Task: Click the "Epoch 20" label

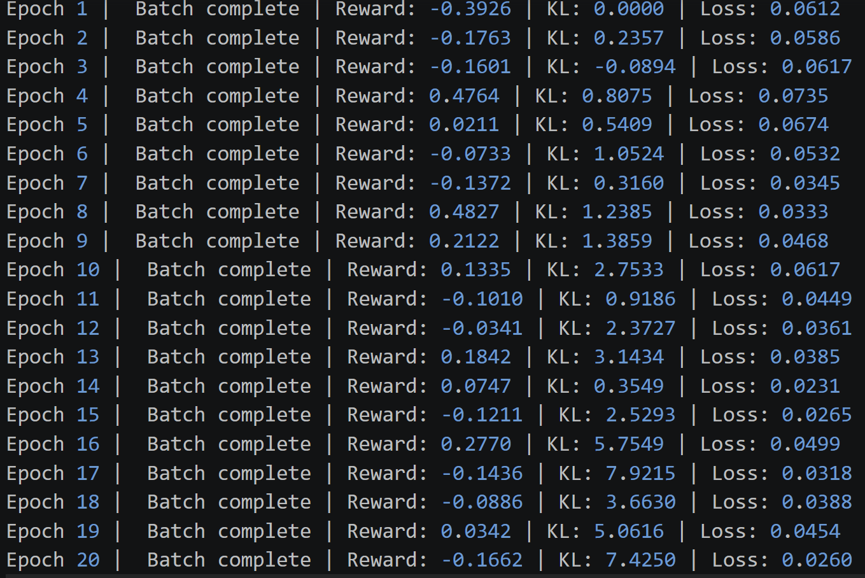Action: pyautogui.click(x=53, y=560)
